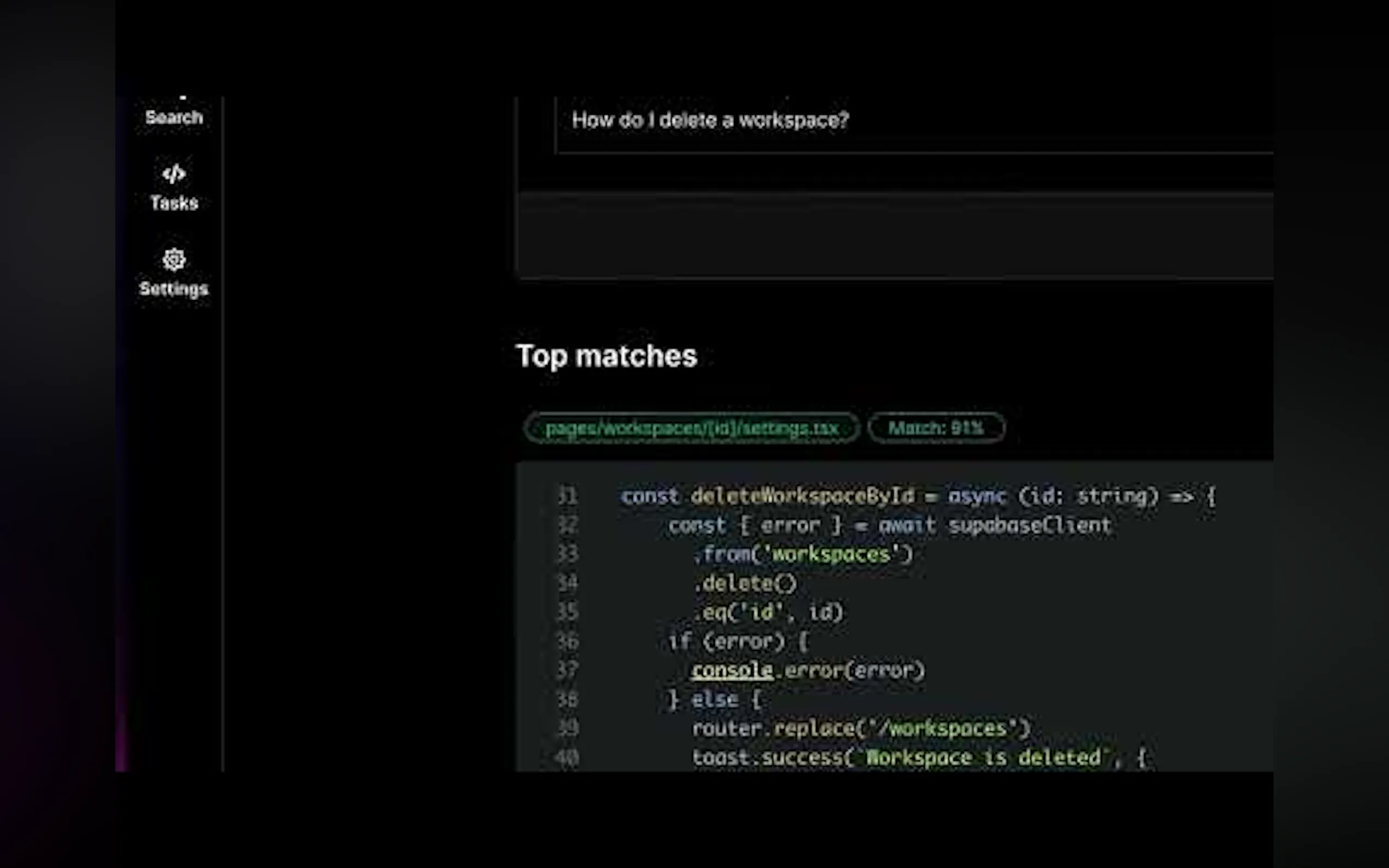
Task: Click the .from('workspaces') call
Action: click(x=802, y=555)
